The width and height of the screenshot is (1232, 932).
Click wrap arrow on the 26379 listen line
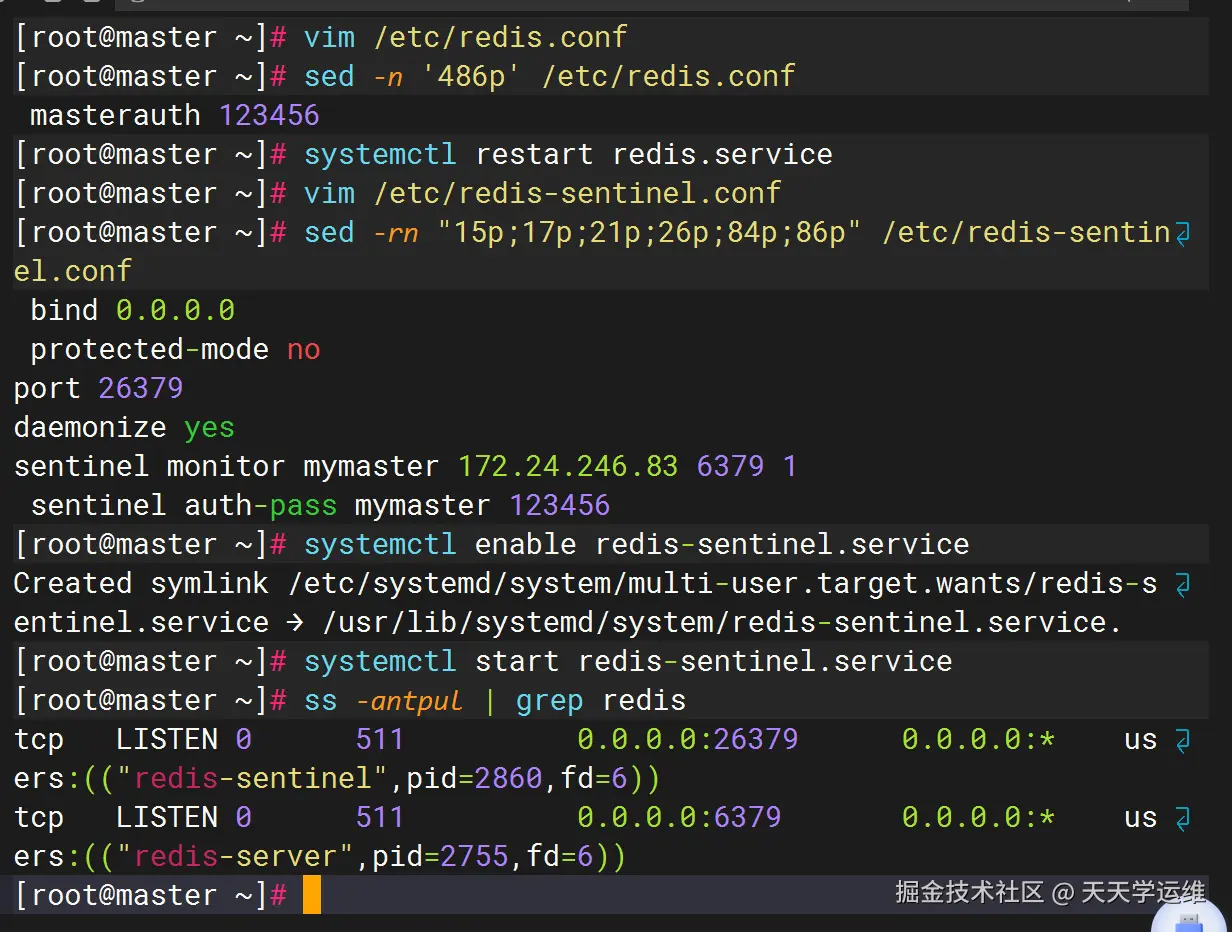[1182, 741]
